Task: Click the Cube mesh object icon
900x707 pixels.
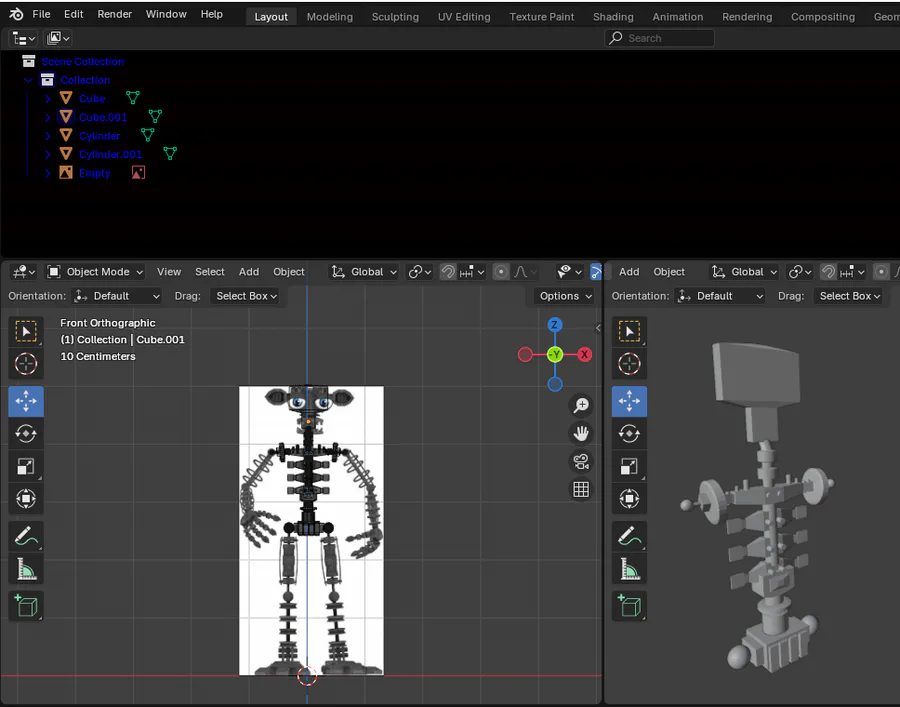Action: pyautogui.click(x=66, y=98)
